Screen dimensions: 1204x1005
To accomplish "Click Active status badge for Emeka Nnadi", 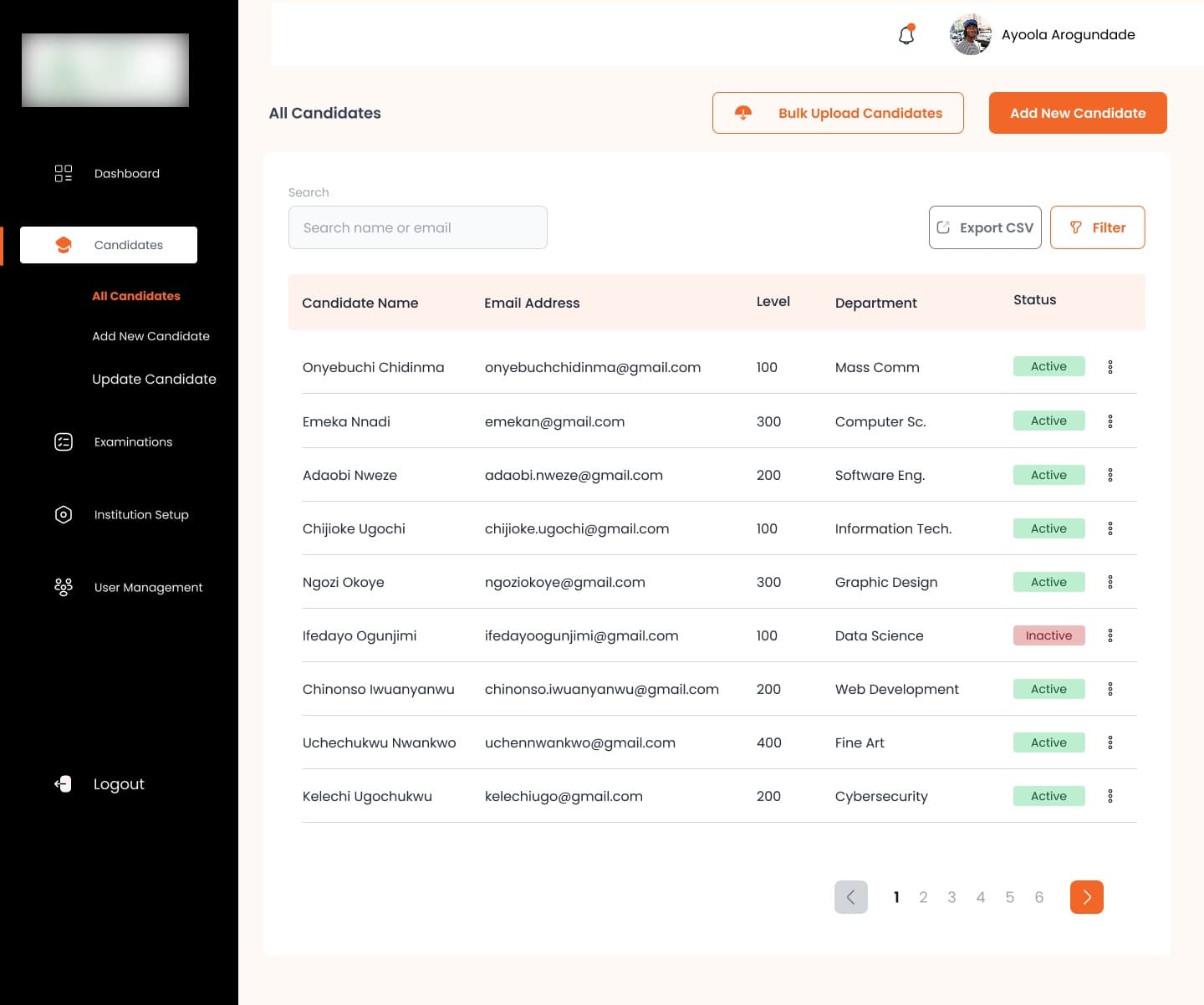I will 1048,421.
